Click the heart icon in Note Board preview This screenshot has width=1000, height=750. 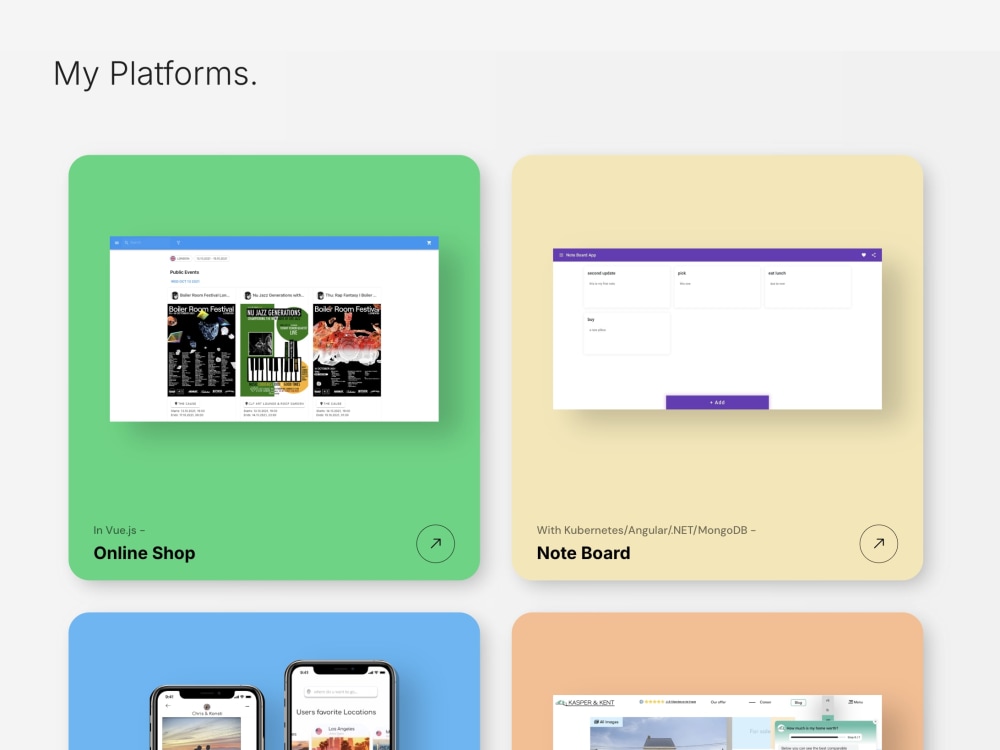tap(864, 255)
